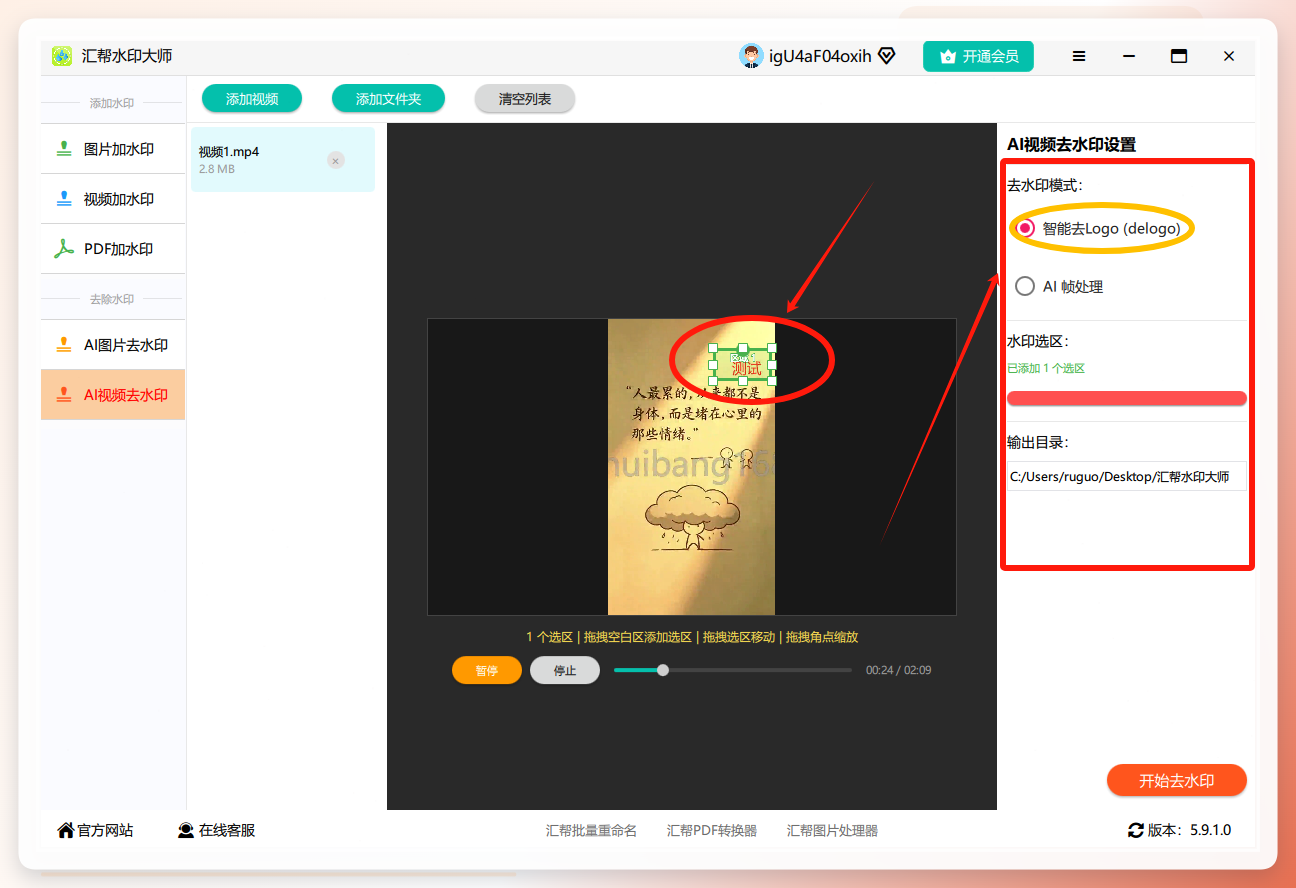Switch to AI视频去水印 section
The image size is (1296, 888).
[x=113, y=395]
